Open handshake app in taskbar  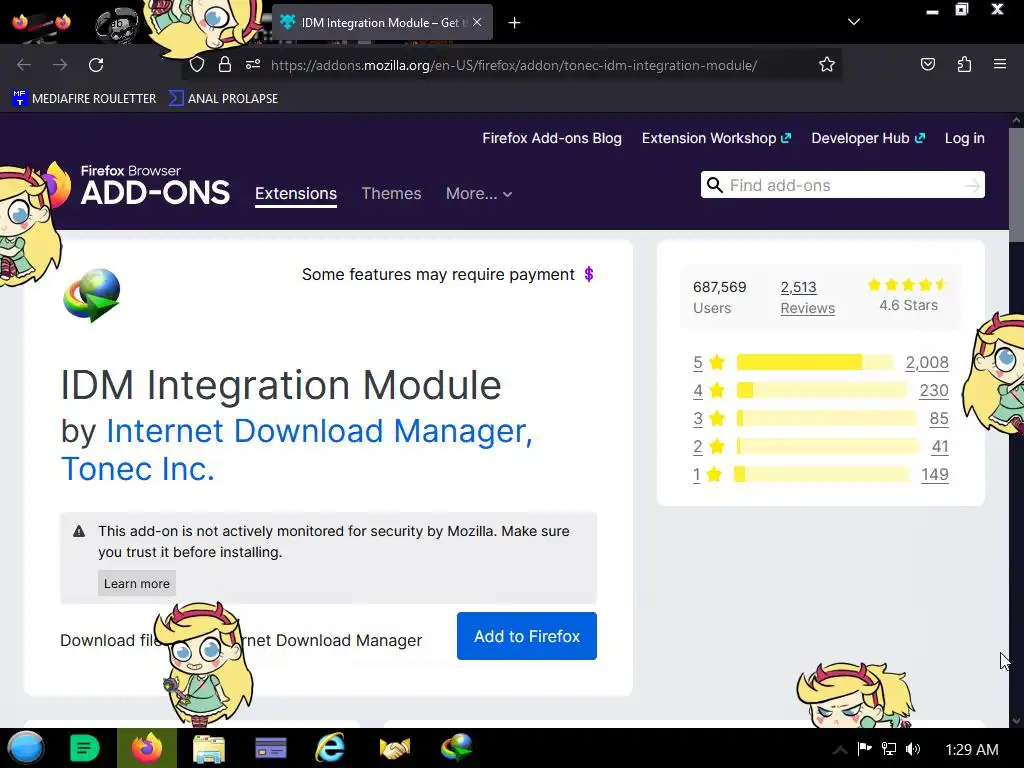pos(394,748)
